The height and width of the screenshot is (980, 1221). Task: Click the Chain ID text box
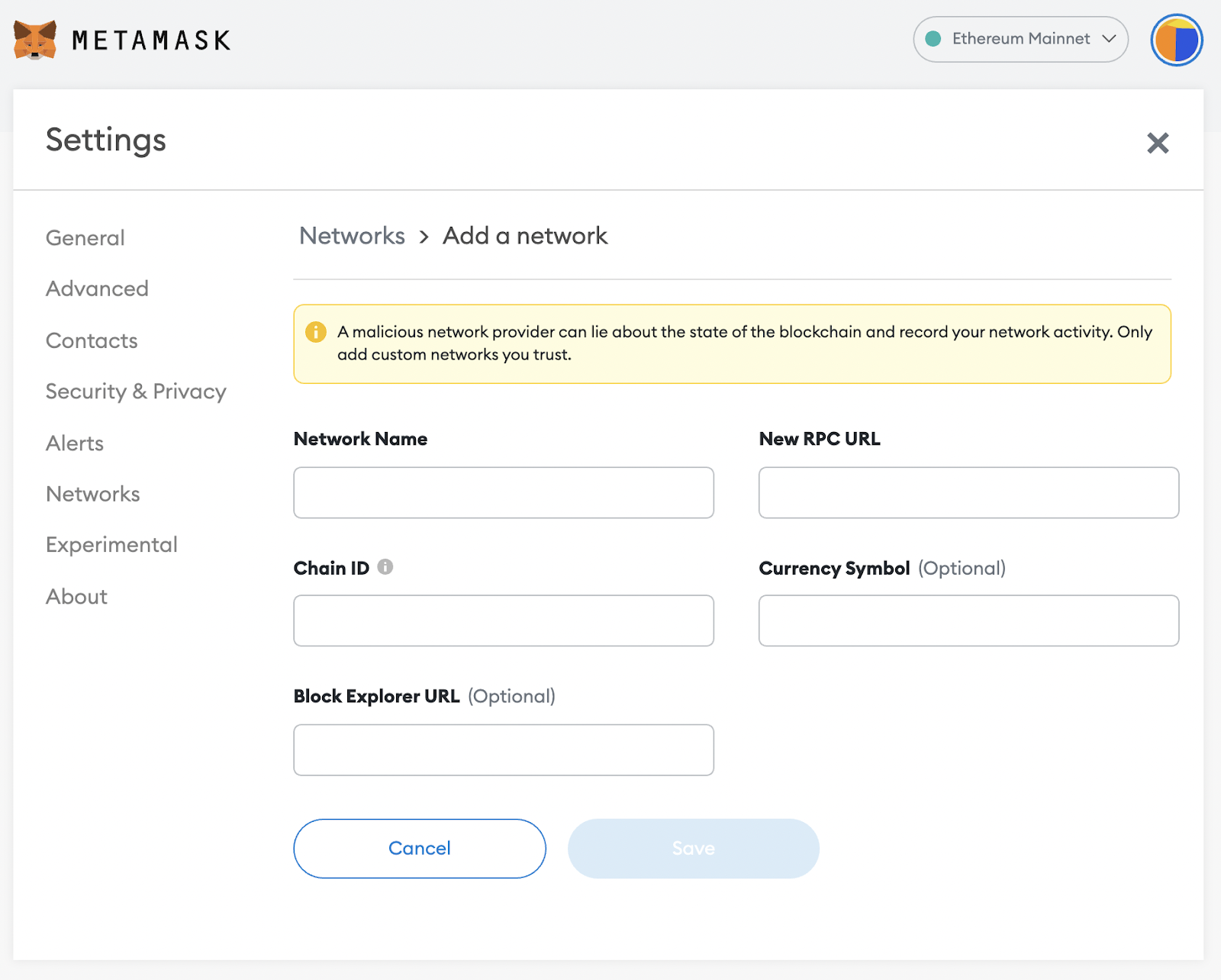pyautogui.click(x=504, y=621)
